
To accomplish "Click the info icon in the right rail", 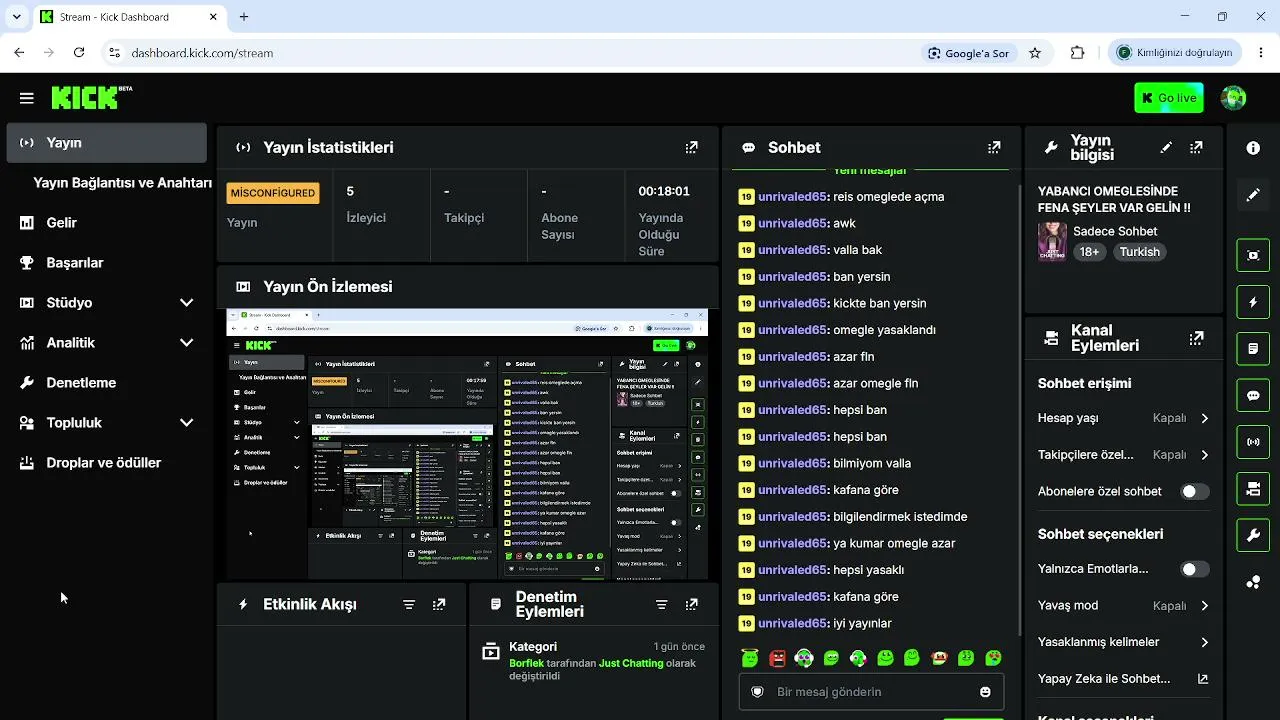I will click(x=1253, y=148).
